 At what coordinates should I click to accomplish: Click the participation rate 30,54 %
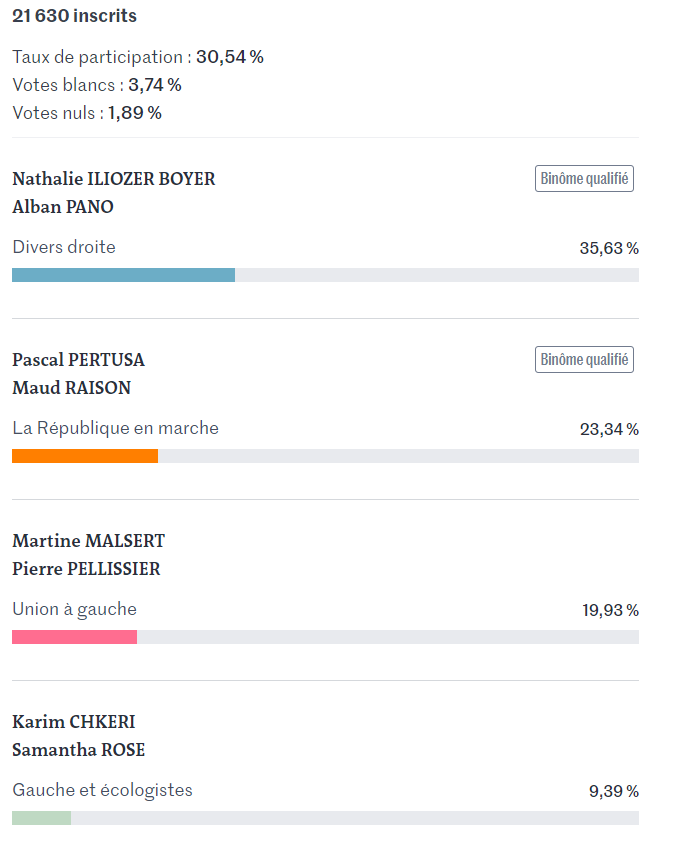(230, 57)
